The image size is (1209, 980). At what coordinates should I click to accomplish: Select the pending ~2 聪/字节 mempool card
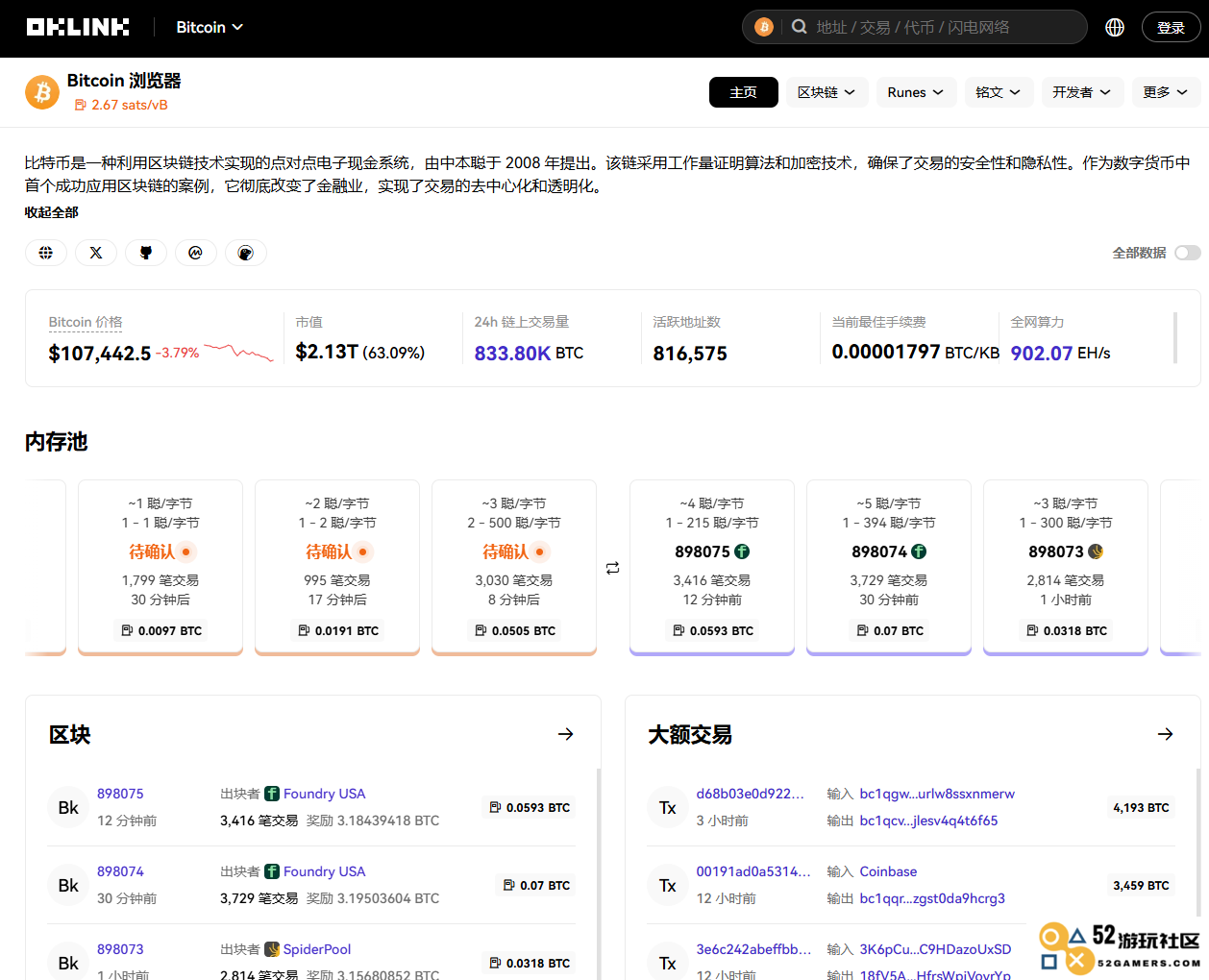point(337,567)
